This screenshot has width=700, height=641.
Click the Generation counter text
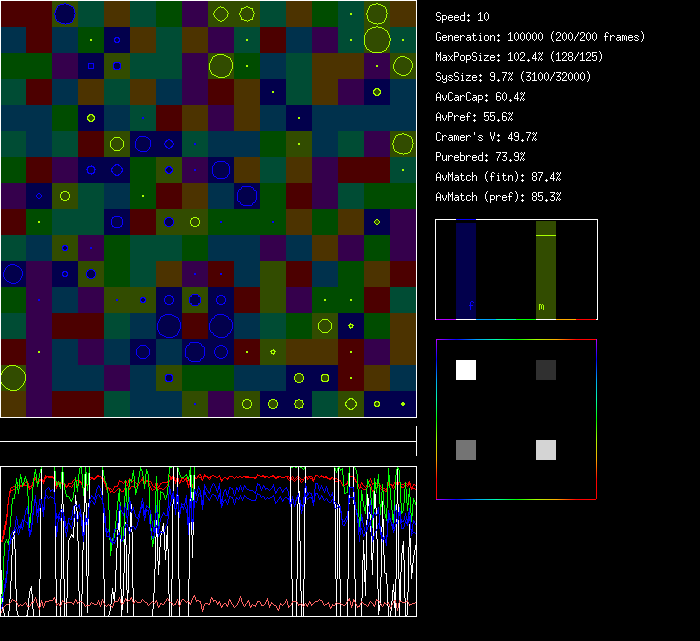(x=540, y=37)
